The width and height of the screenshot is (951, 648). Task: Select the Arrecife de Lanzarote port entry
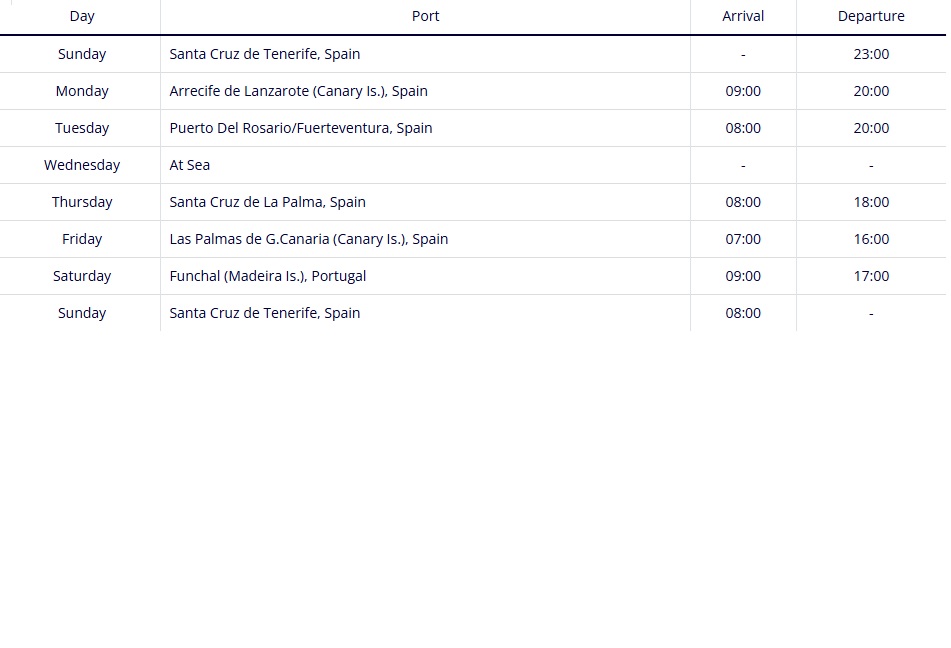[298, 91]
